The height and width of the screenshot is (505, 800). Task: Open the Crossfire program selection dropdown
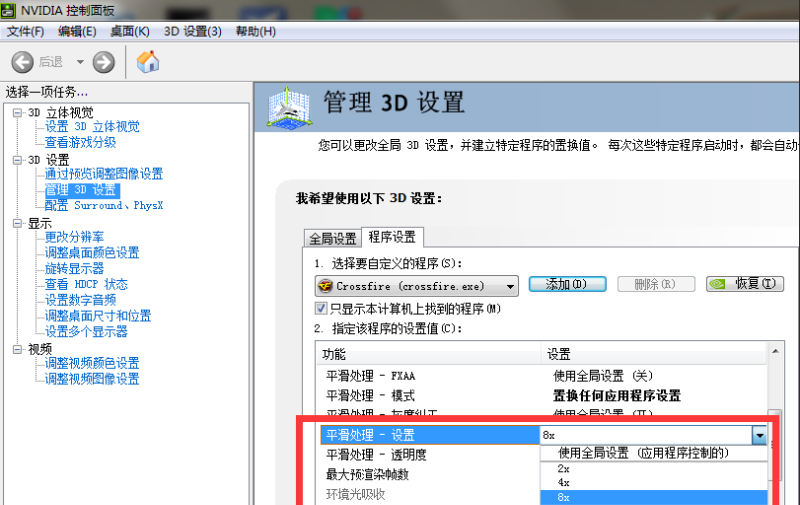click(x=417, y=286)
